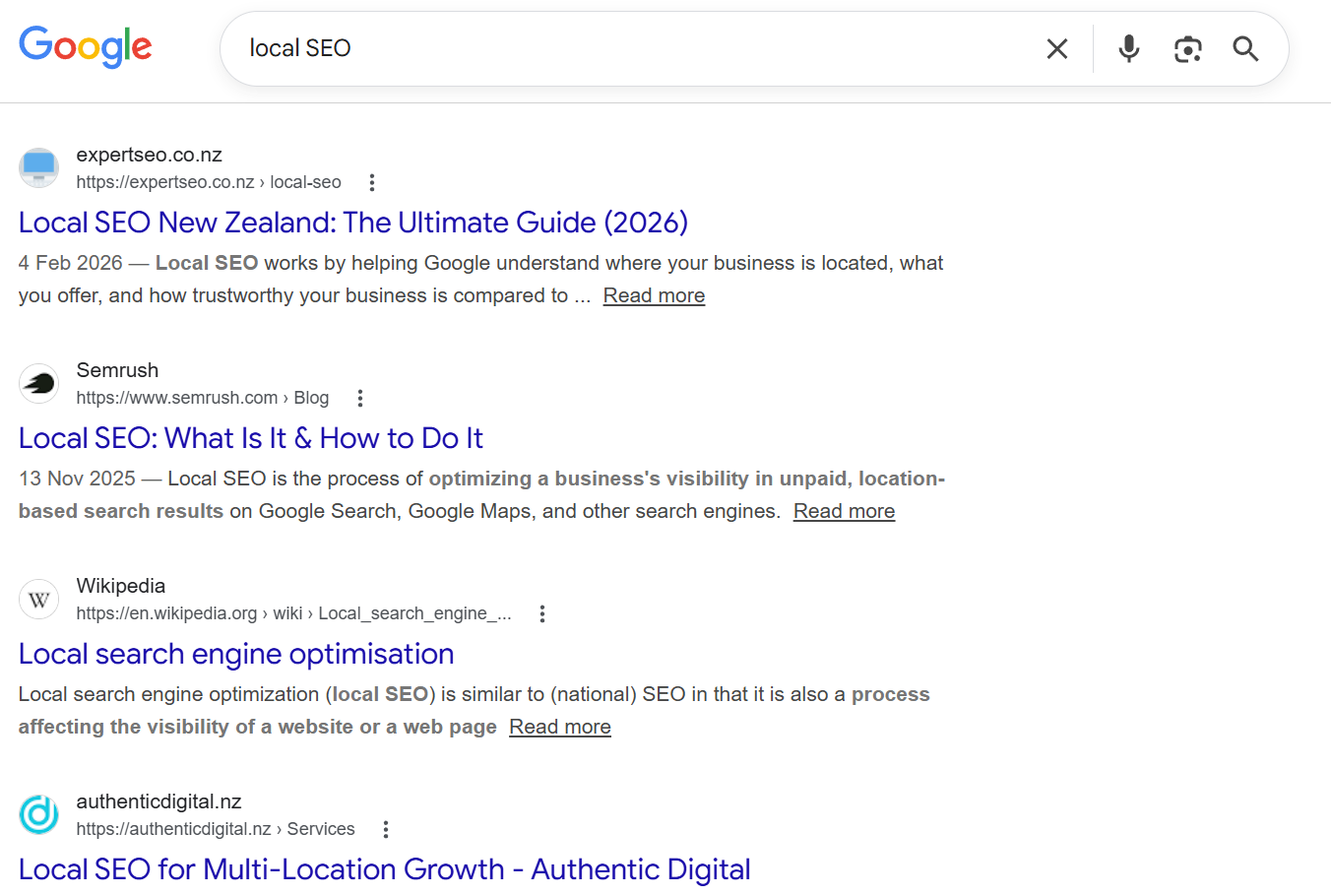Open more options for Semrush result
The image size is (1331, 896).
[360, 398]
